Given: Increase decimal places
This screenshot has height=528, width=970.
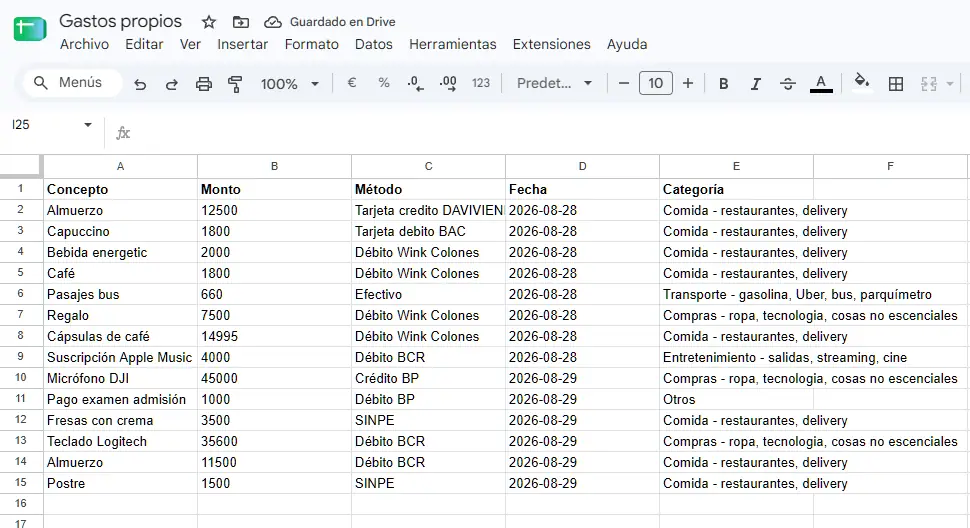Looking at the screenshot, I should pos(448,83).
